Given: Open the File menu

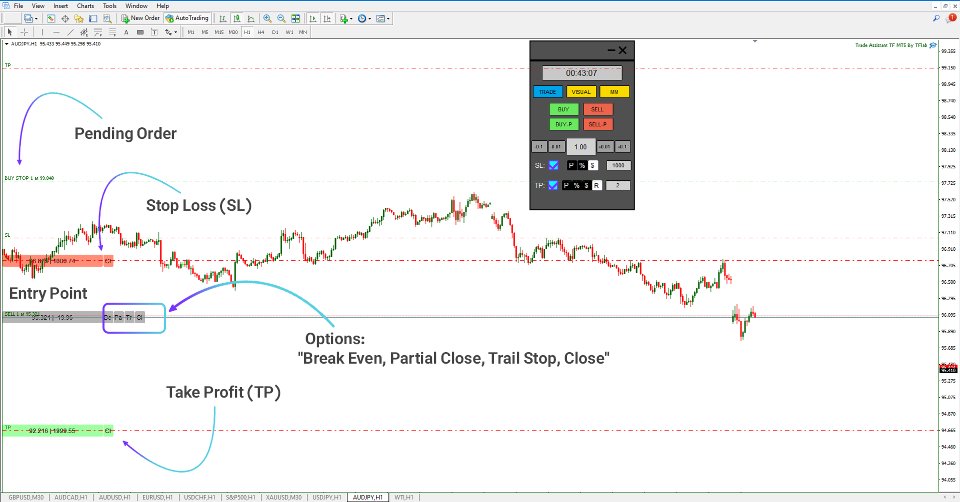Looking at the screenshot, I should click(18, 6).
